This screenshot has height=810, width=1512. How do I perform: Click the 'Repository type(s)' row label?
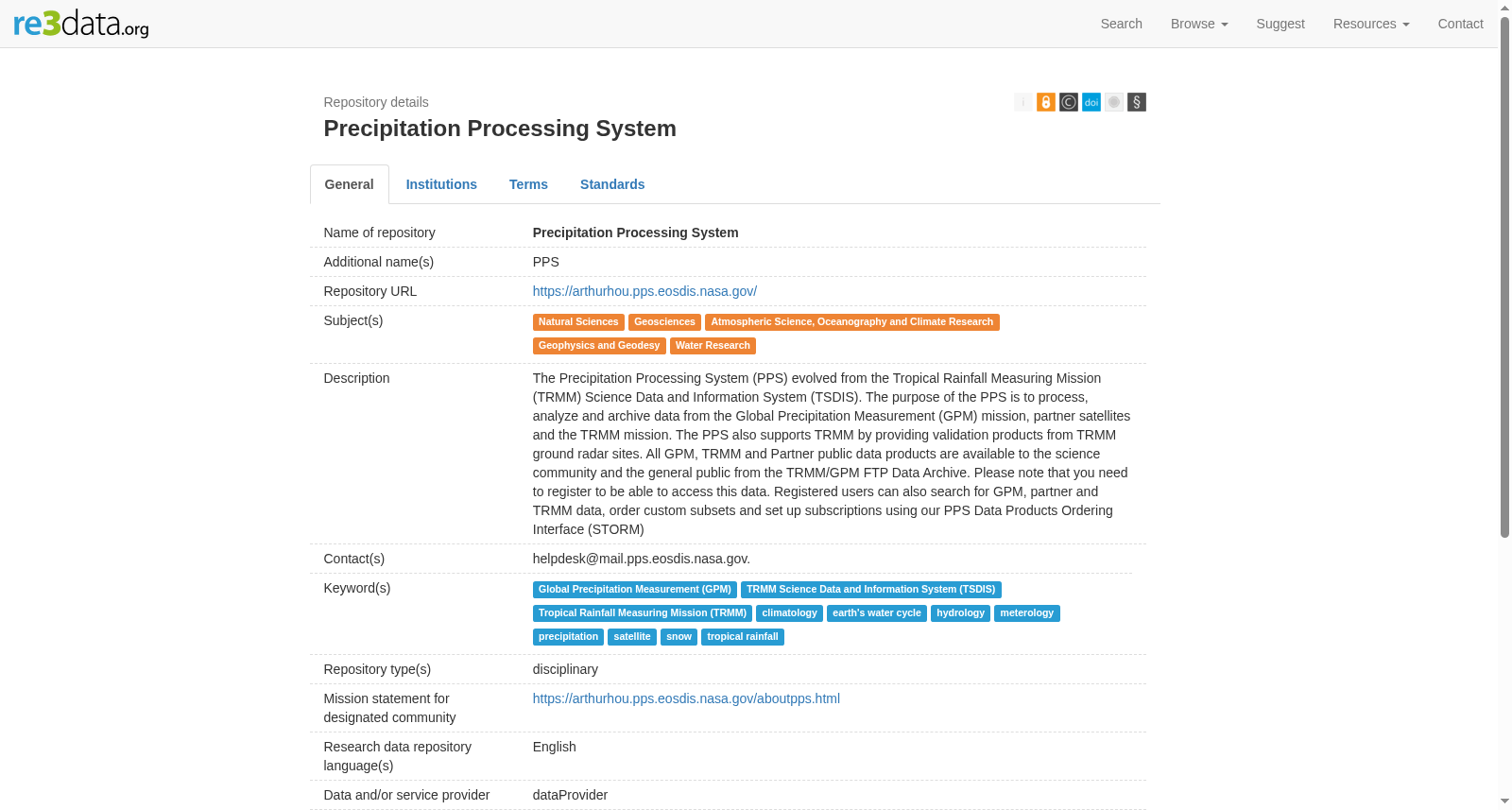[x=377, y=669]
